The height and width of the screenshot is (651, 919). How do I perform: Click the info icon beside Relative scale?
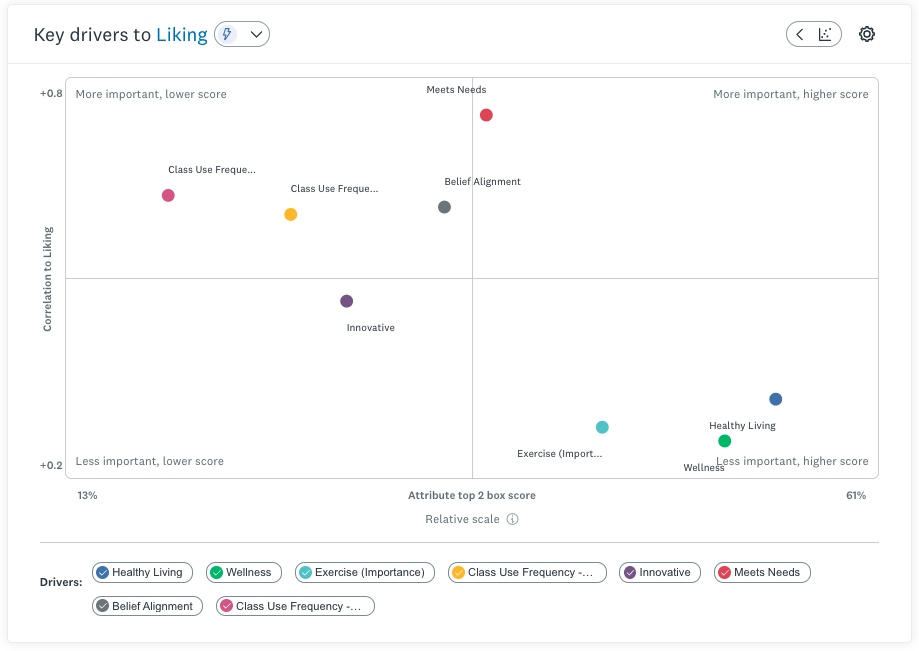[511, 519]
